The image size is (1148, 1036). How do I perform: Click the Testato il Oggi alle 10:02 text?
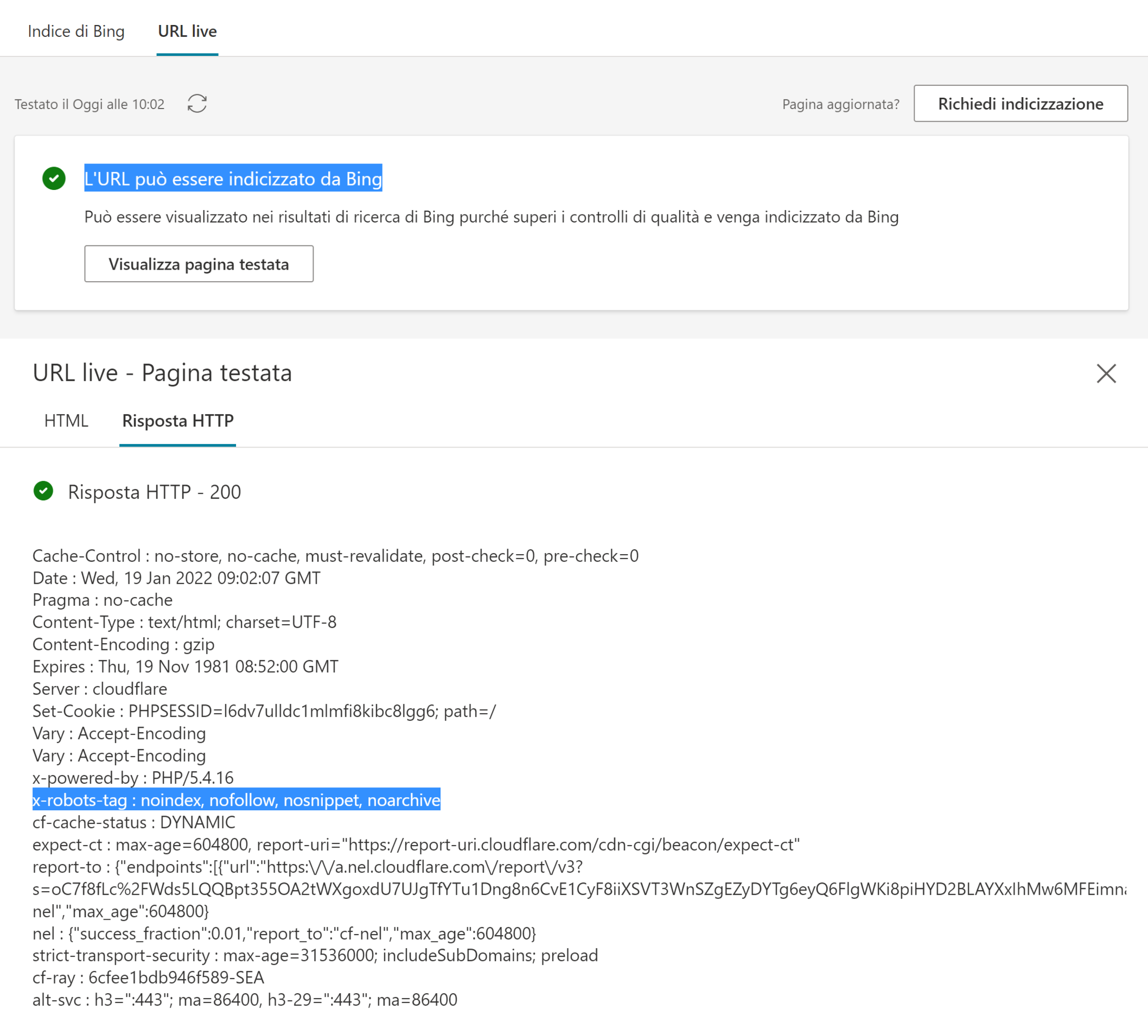[x=90, y=104]
